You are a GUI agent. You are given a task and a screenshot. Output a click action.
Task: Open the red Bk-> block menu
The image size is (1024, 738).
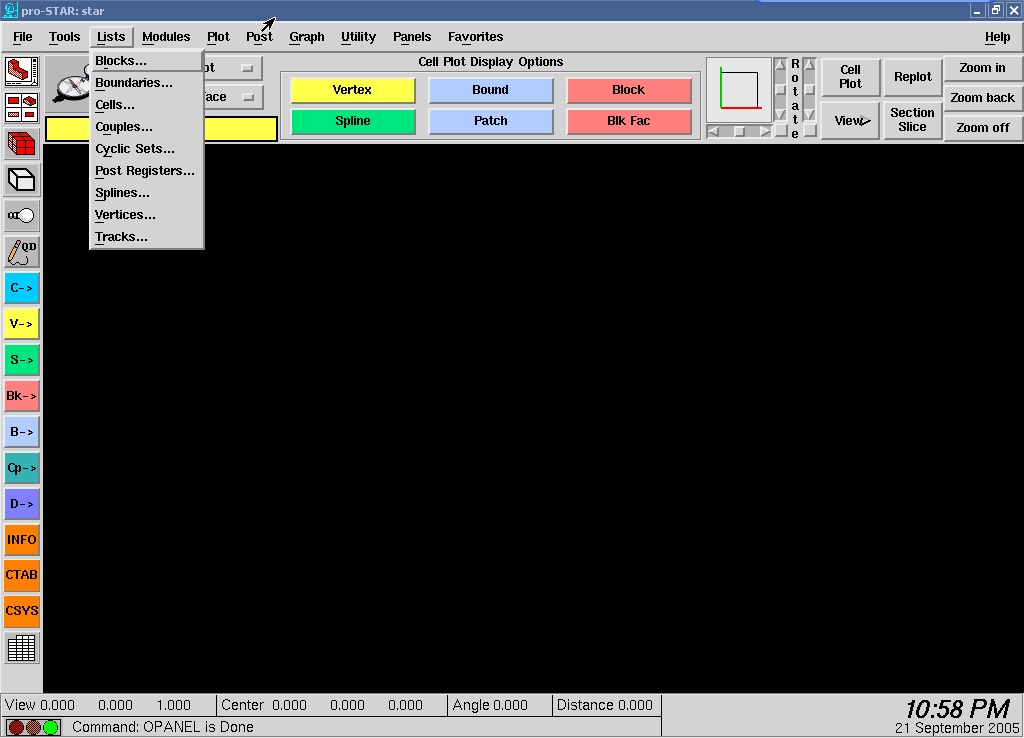pyautogui.click(x=22, y=396)
